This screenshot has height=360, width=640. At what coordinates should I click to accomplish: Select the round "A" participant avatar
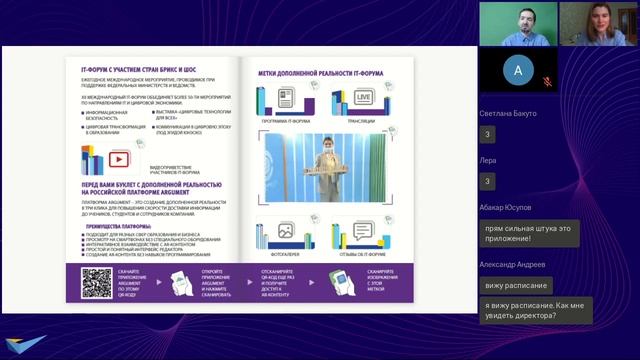pos(518,70)
